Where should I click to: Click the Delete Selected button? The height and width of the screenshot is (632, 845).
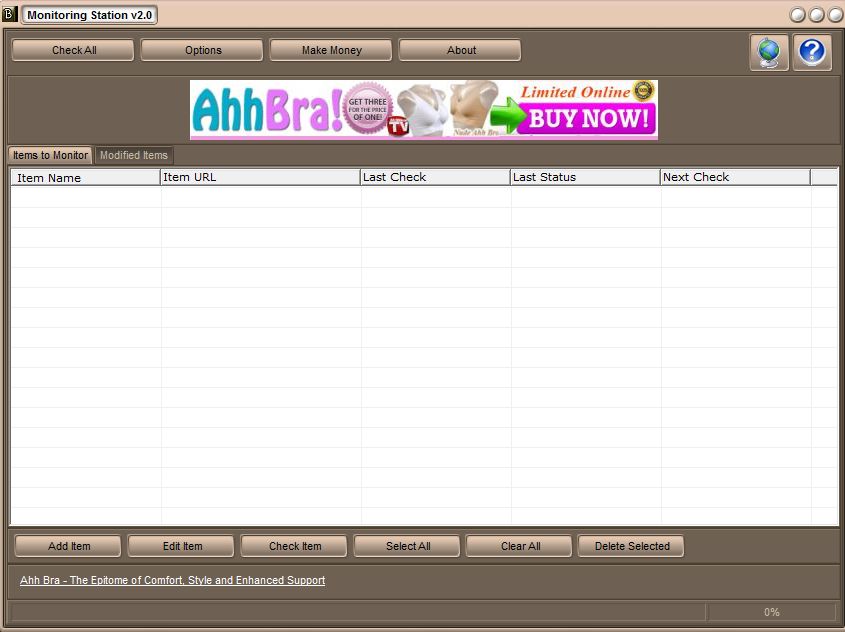(x=631, y=546)
